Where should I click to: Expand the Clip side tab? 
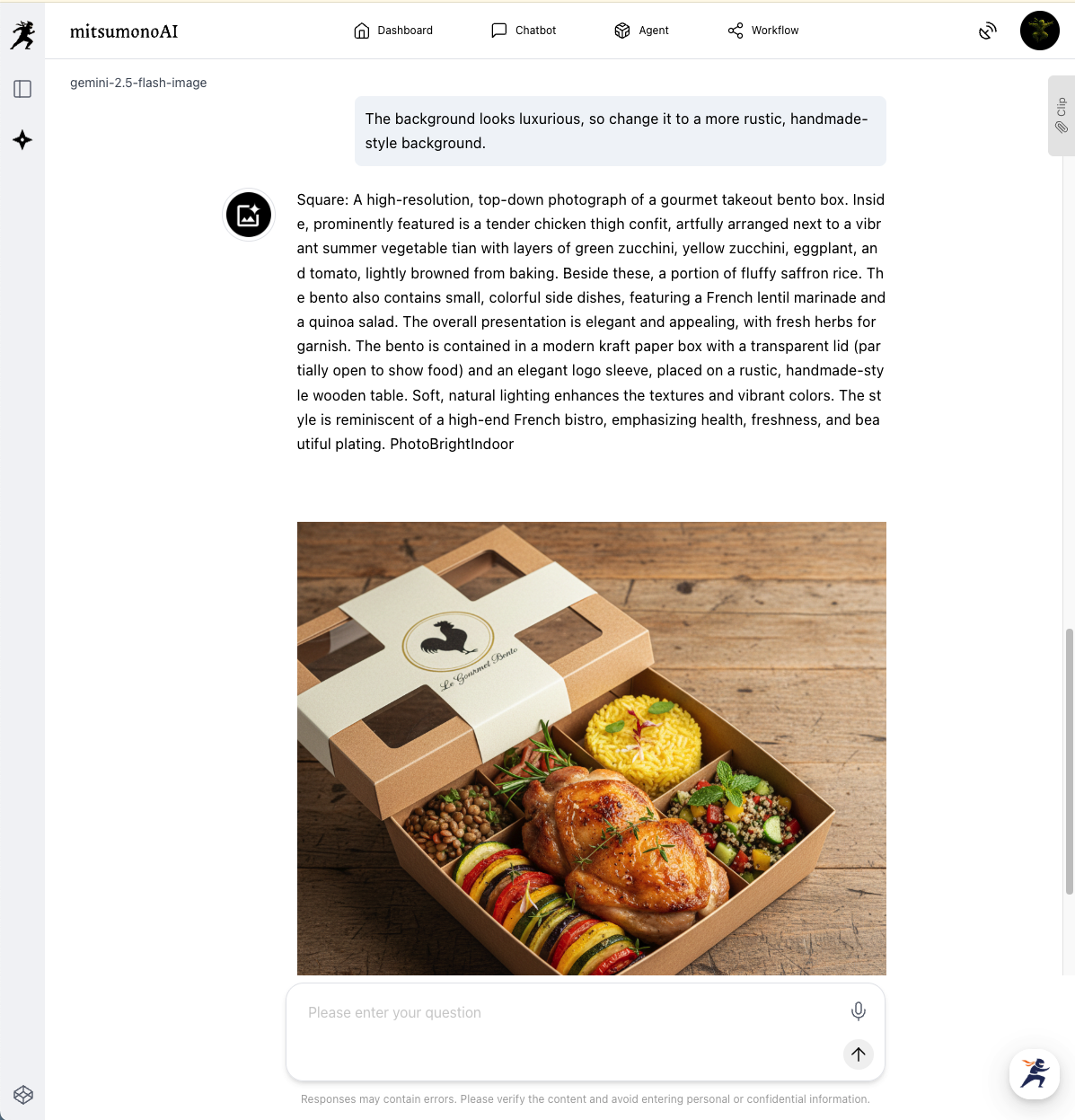tap(1062, 116)
